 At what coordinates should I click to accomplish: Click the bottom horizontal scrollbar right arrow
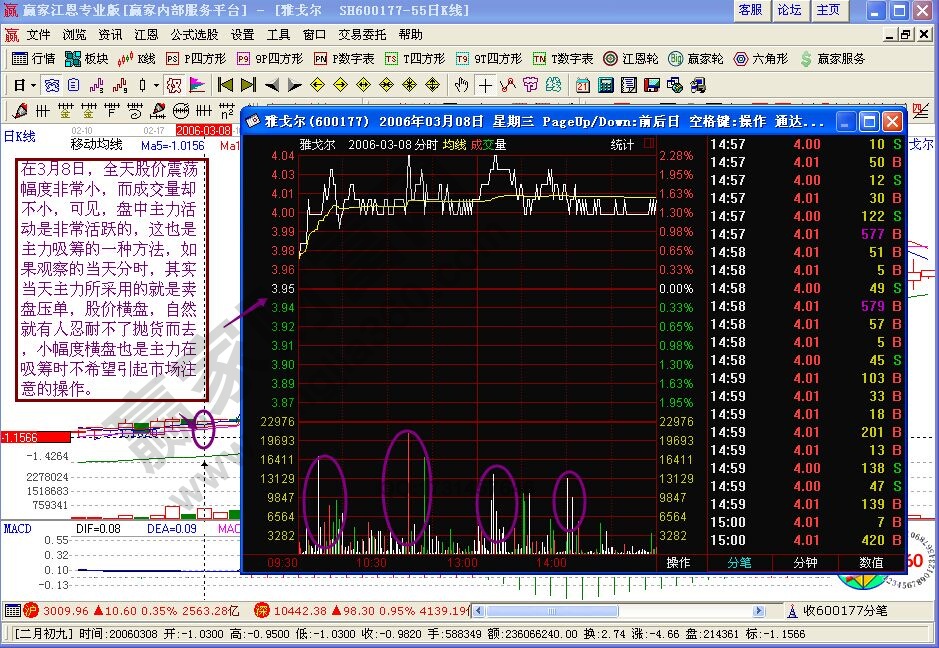pyautogui.click(x=758, y=610)
